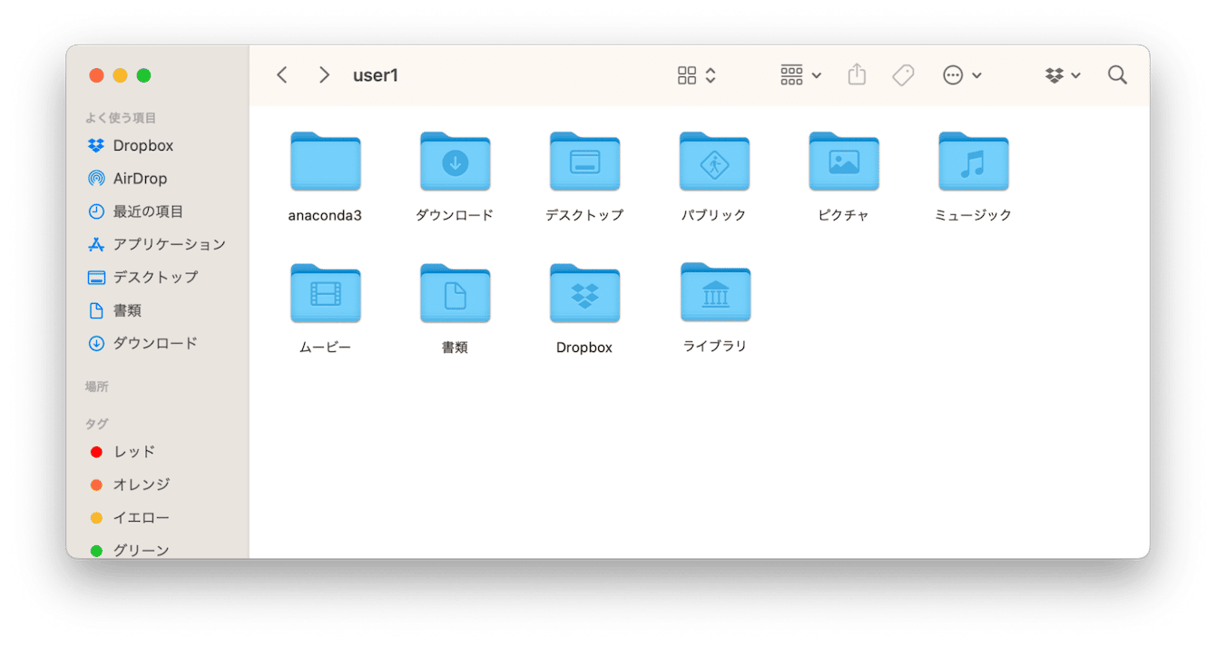Open the ダウンロード folder icon in main view

tap(455, 162)
